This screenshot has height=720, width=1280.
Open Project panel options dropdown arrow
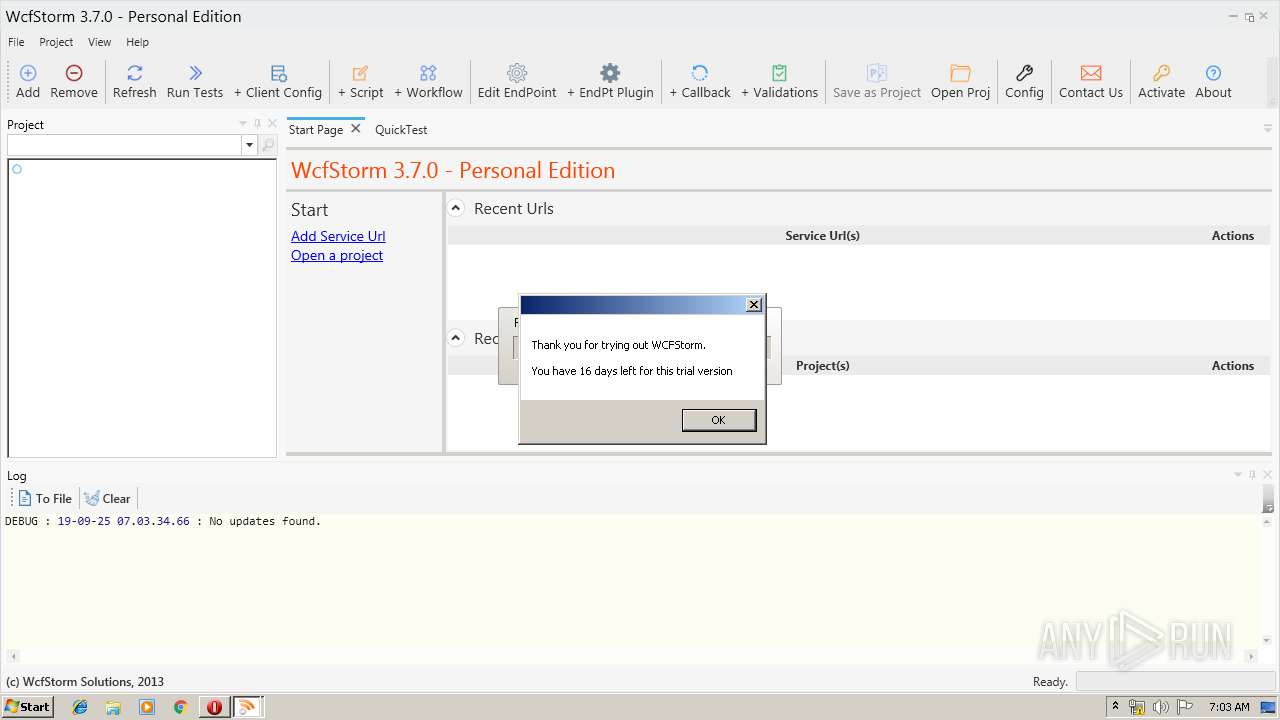pos(242,124)
